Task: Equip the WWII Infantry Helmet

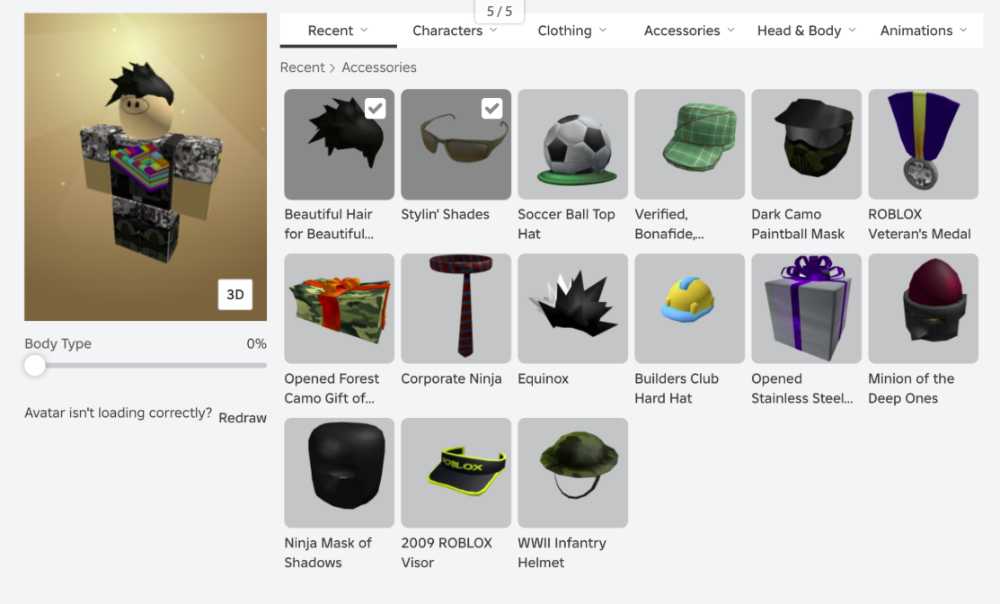Action: point(573,473)
